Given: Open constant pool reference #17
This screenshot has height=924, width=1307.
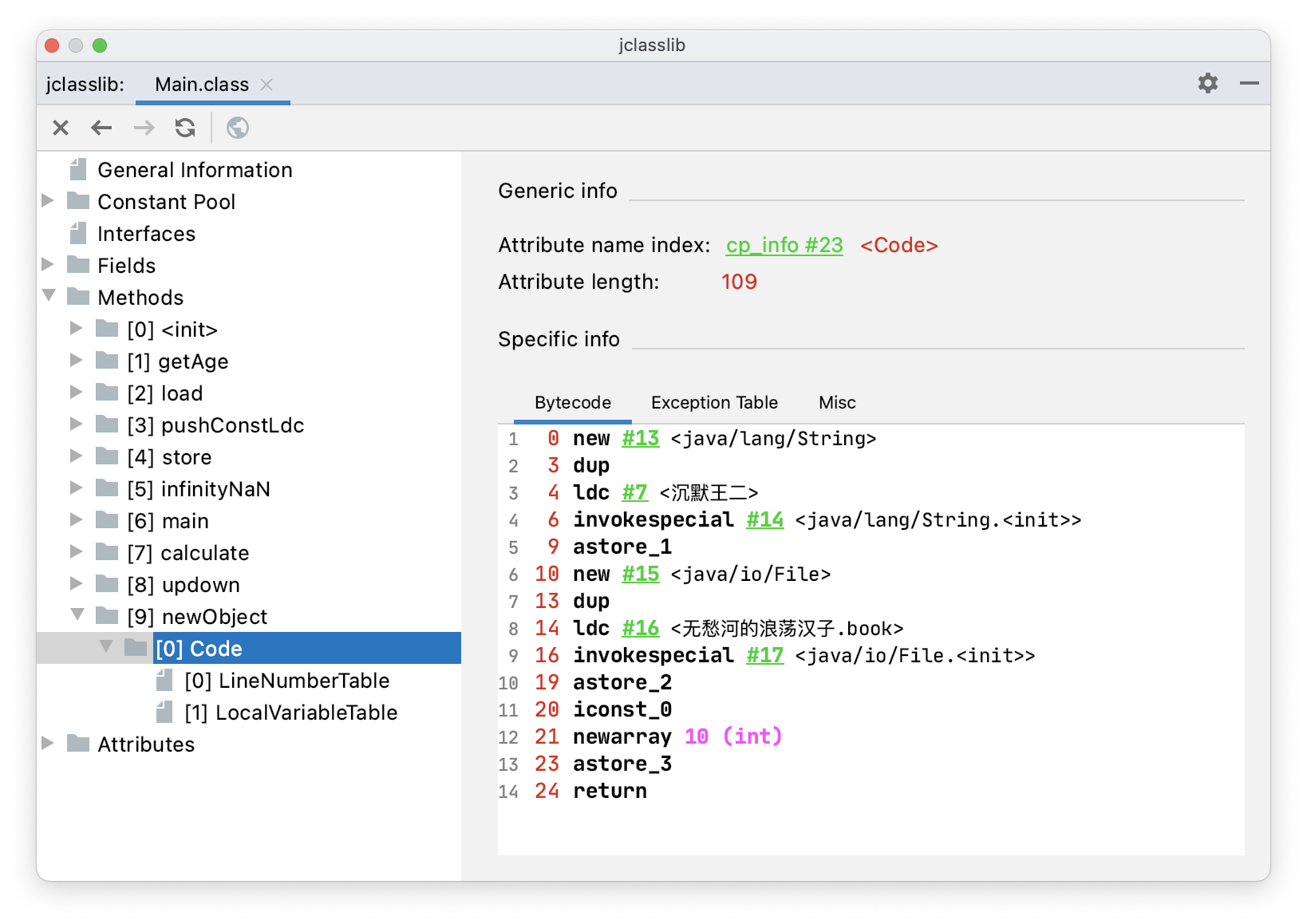Looking at the screenshot, I should click(764, 656).
